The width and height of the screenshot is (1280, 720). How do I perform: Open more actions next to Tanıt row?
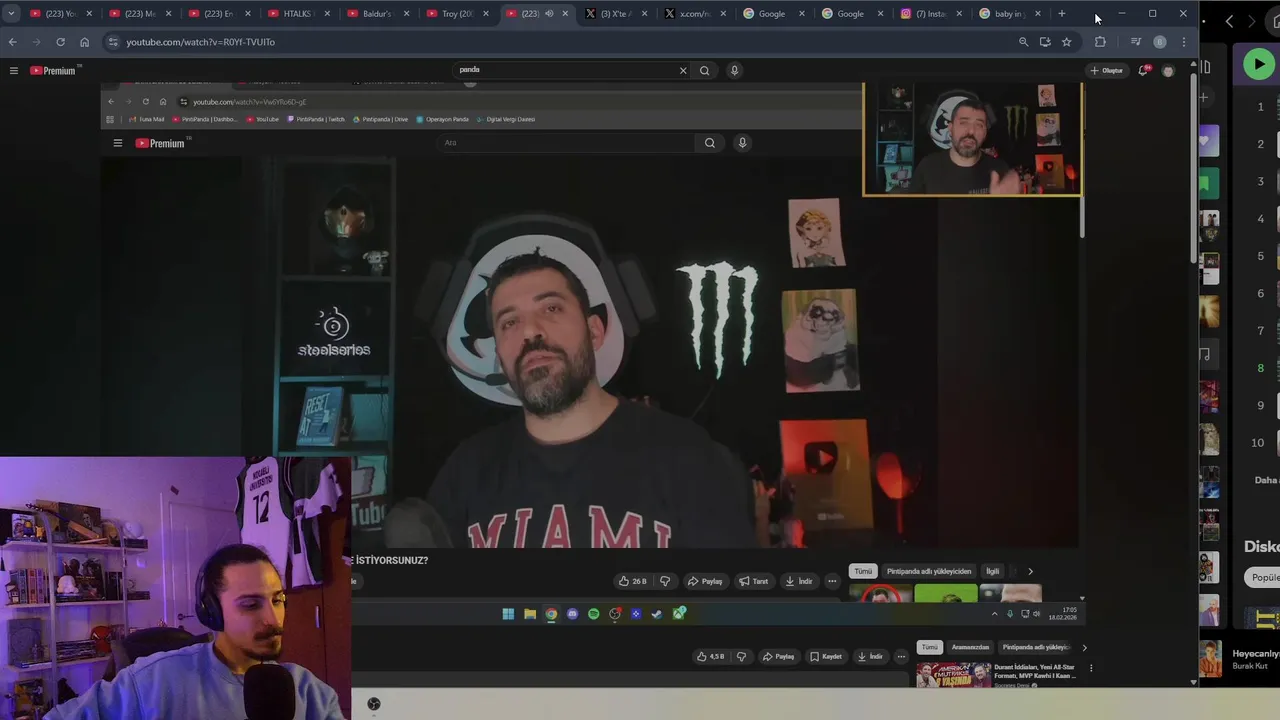point(831,581)
